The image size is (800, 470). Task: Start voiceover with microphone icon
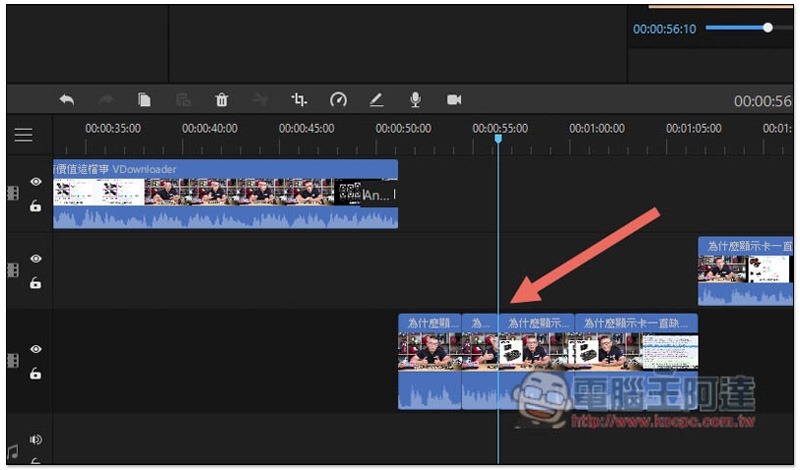(416, 100)
